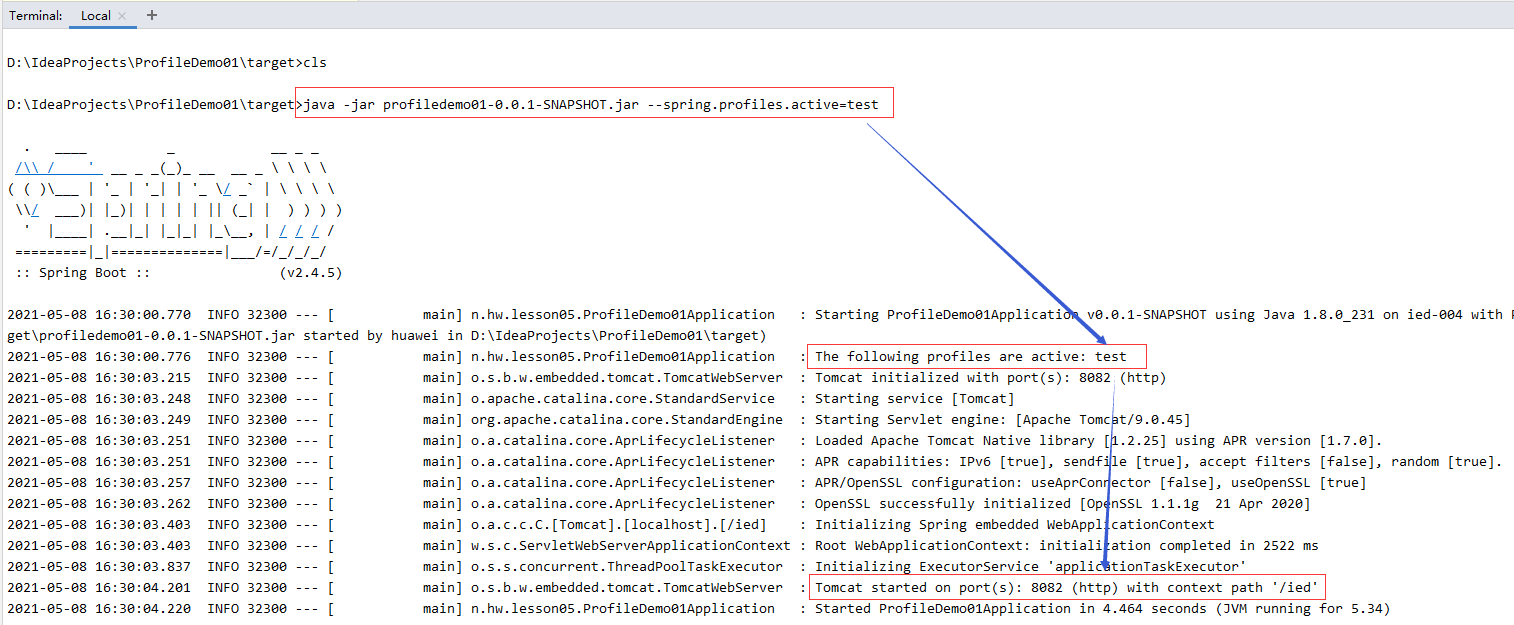Click "Initializing ExecutorService 'applicationTaskExecutor'" message
1514x625 pixels.
[1031, 566]
